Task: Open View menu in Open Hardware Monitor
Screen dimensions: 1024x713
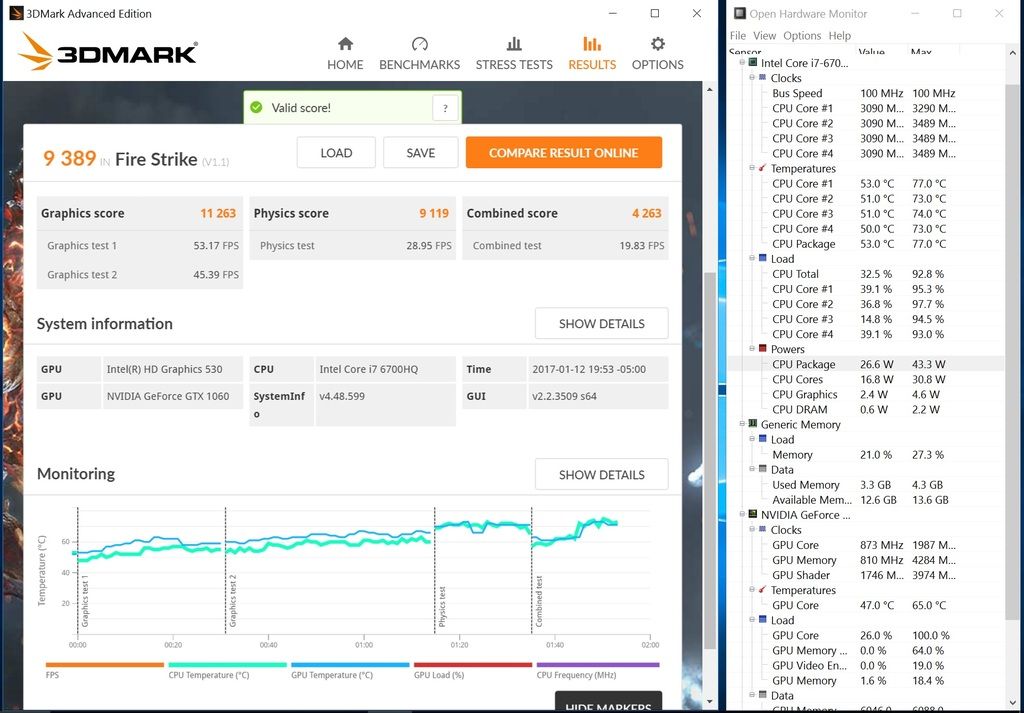Action: pyautogui.click(x=764, y=35)
